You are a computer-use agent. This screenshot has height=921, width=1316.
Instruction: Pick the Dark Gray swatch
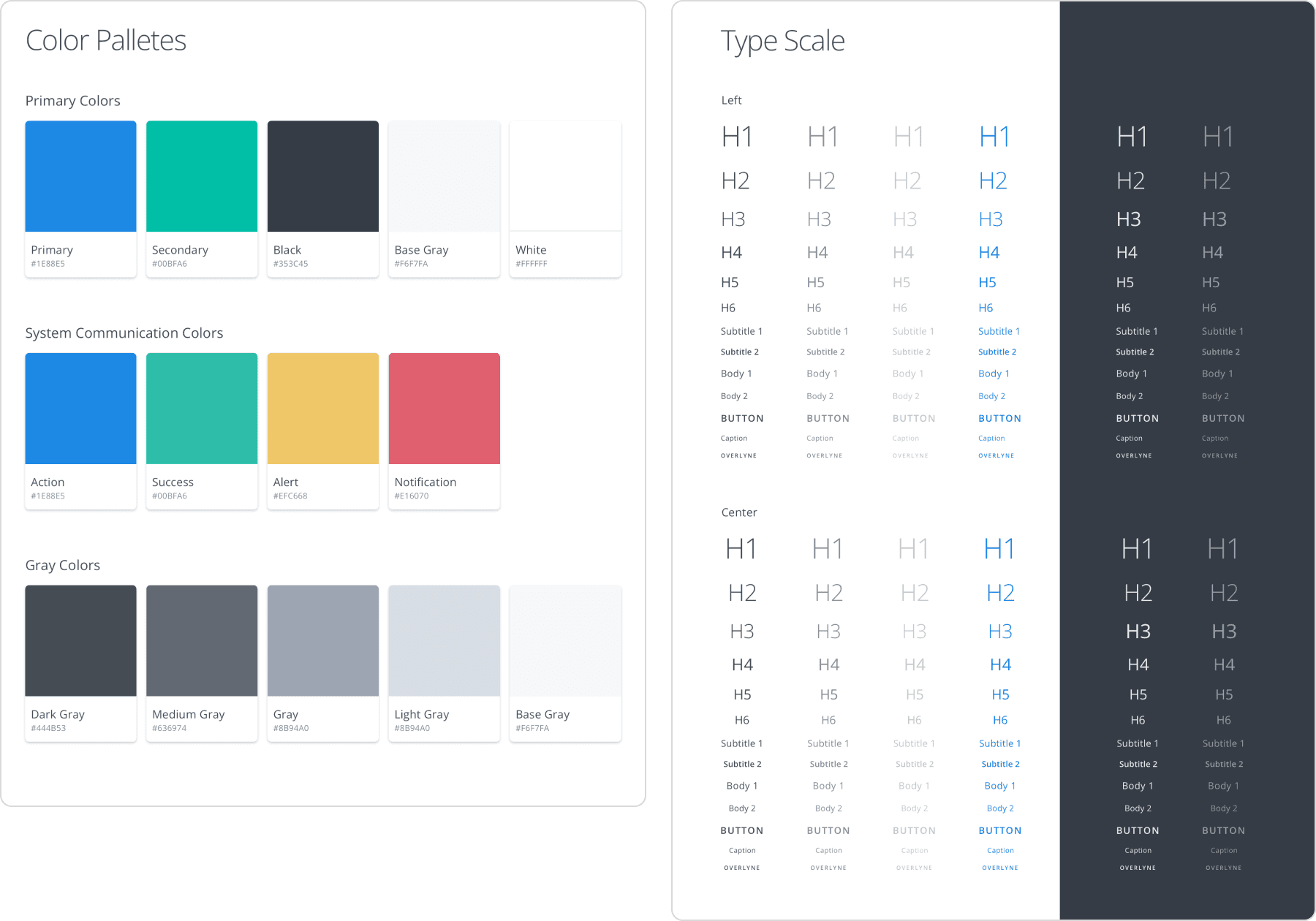80,641
